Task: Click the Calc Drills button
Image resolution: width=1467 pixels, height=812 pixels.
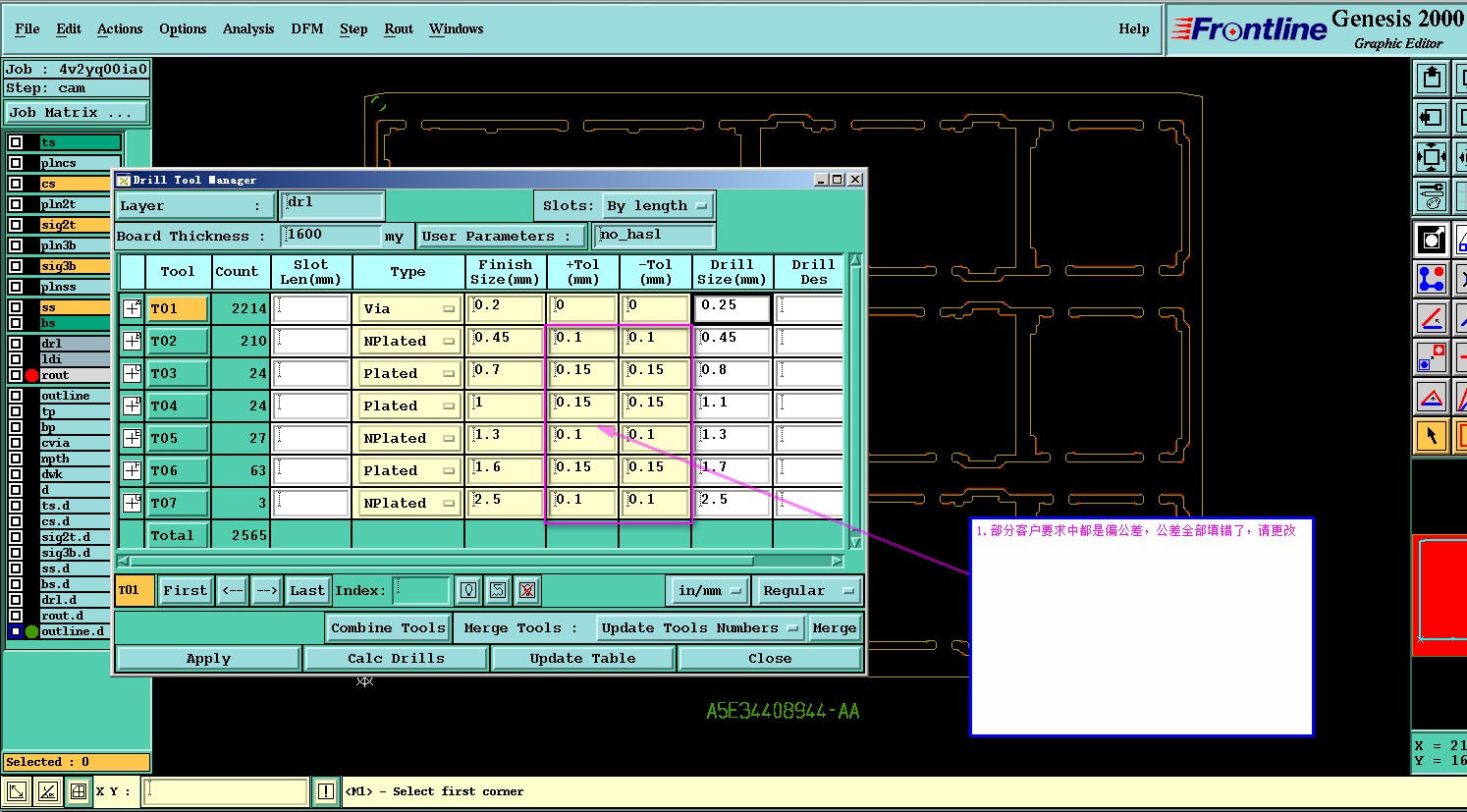Action: coord(396,659)
